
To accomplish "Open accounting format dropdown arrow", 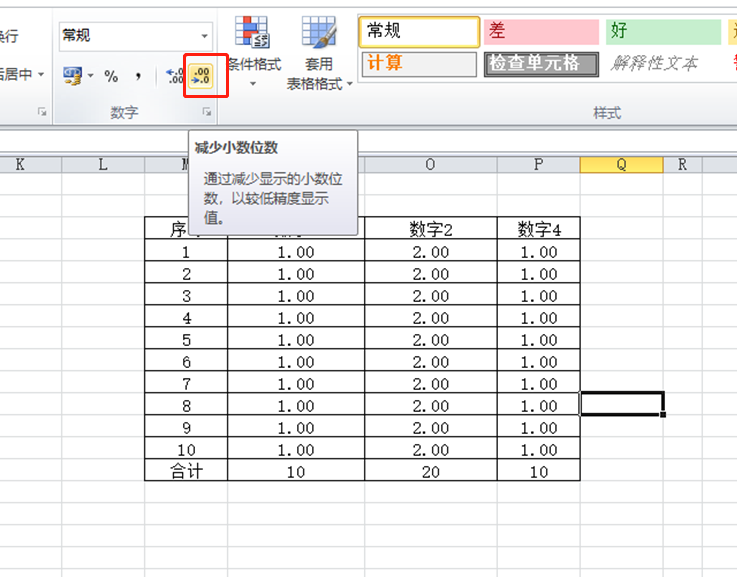I will (x=91, y=76).
